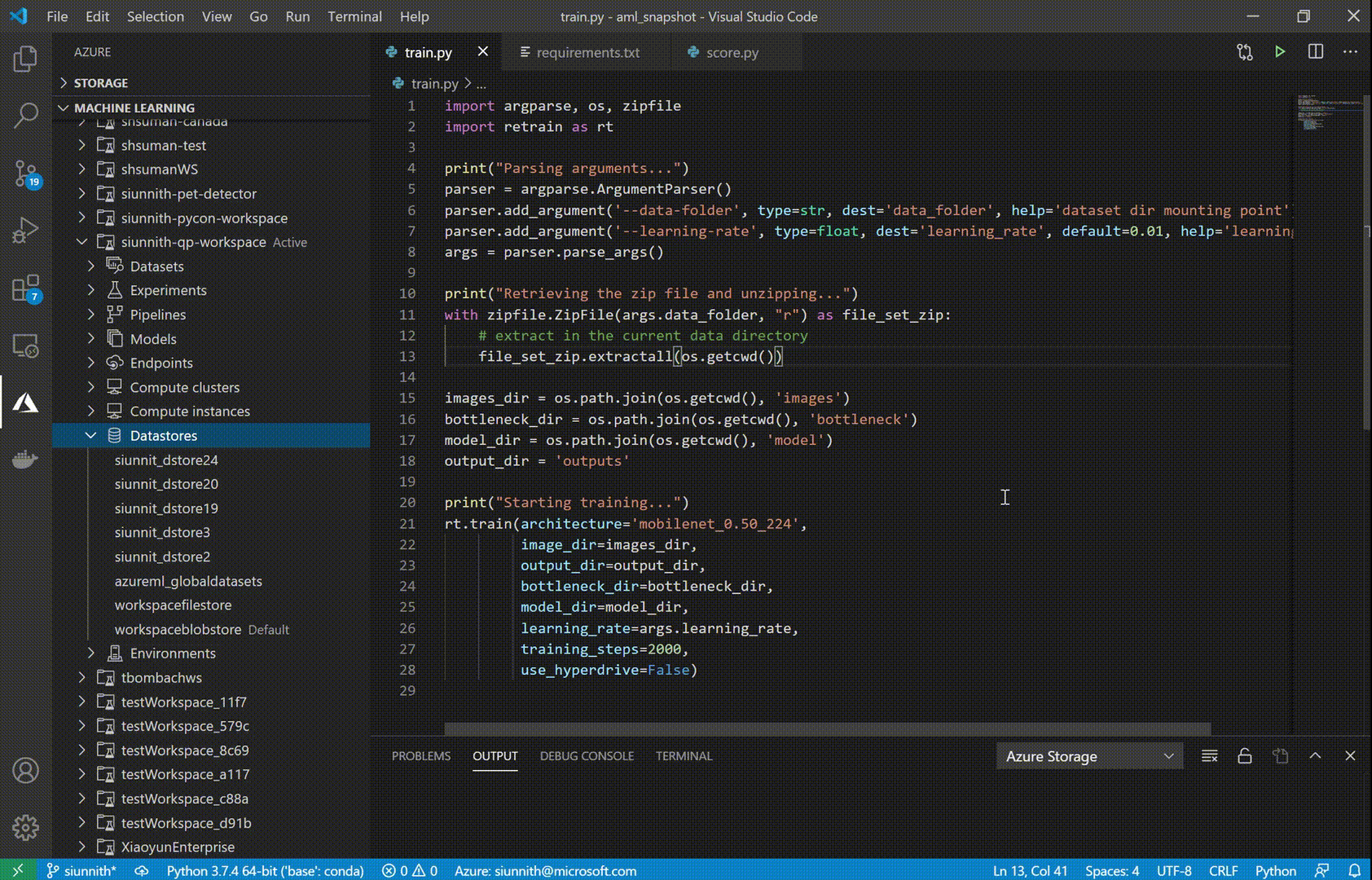
Task: Expand the Environments node
Action: click(x=91, y=653)
